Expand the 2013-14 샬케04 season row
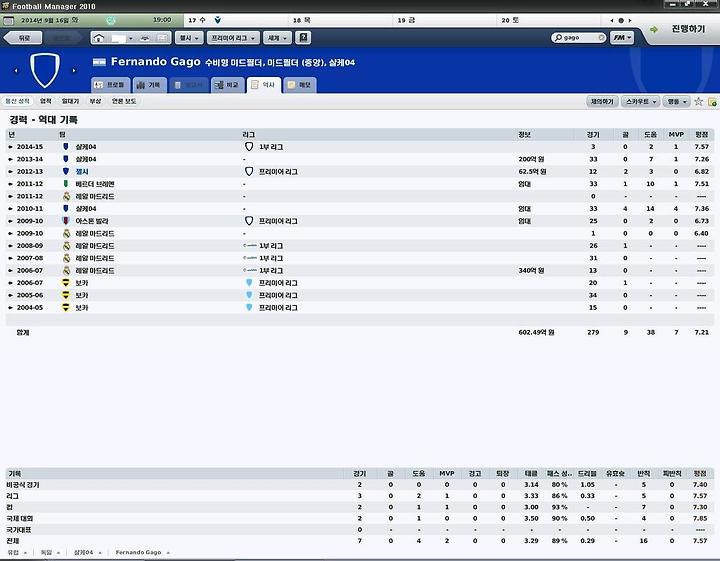 [x=10, y=159]
